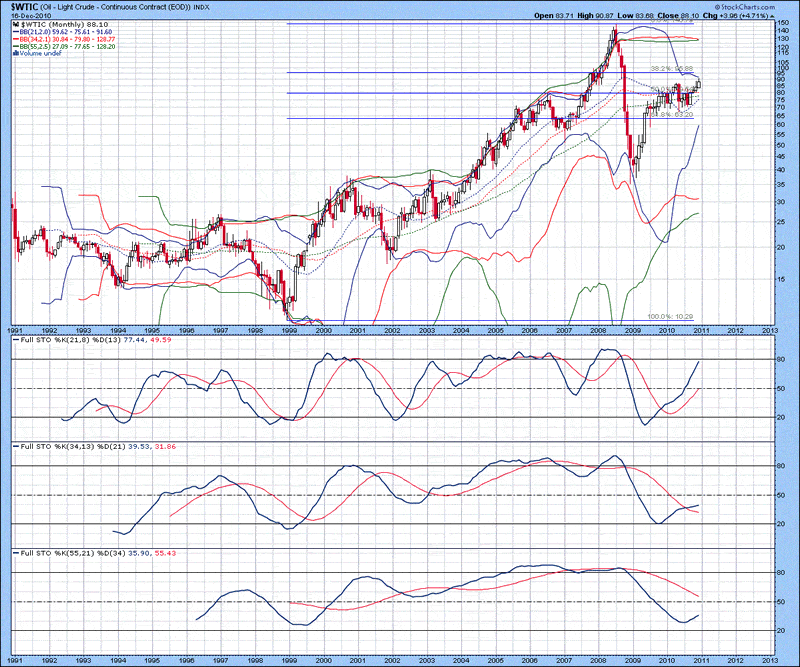
Task: Click the volume bars icon in legend
Action: [14, 52]
